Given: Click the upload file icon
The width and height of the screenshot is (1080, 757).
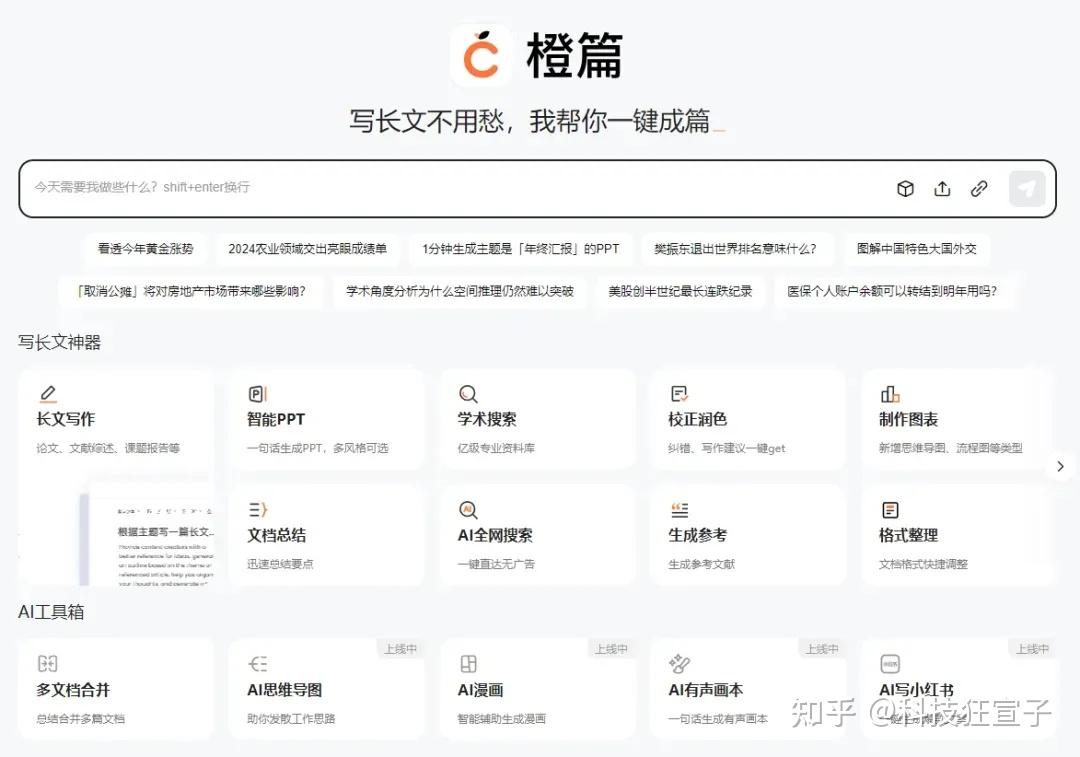Looking at the screenshot, I should point(942,189).
